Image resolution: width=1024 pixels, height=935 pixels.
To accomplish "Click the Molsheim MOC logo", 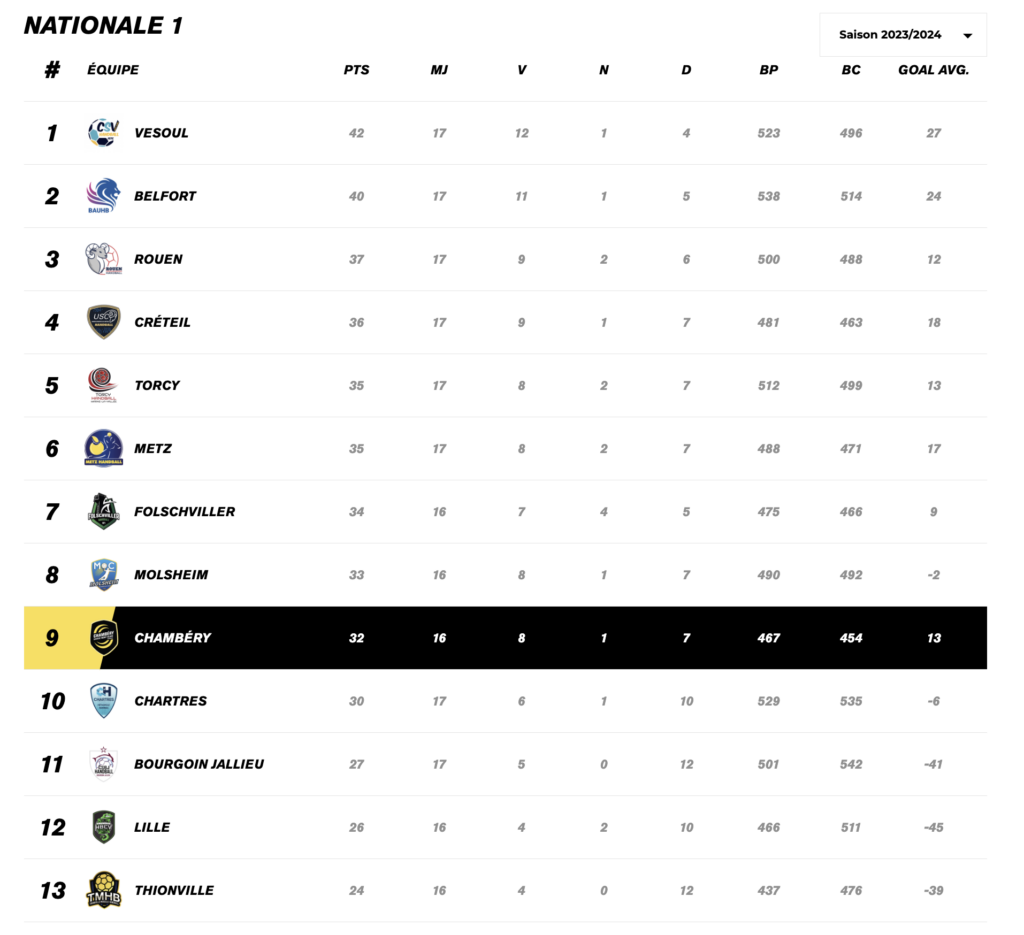I will click(x=104, y=575).
